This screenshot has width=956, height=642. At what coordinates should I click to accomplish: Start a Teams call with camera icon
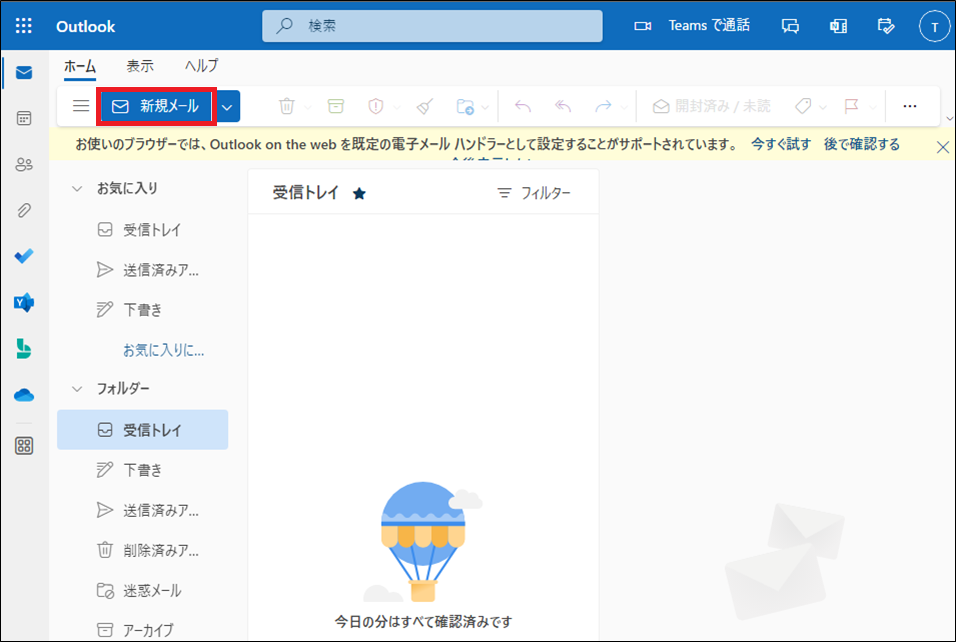click(x=643, y=26)
